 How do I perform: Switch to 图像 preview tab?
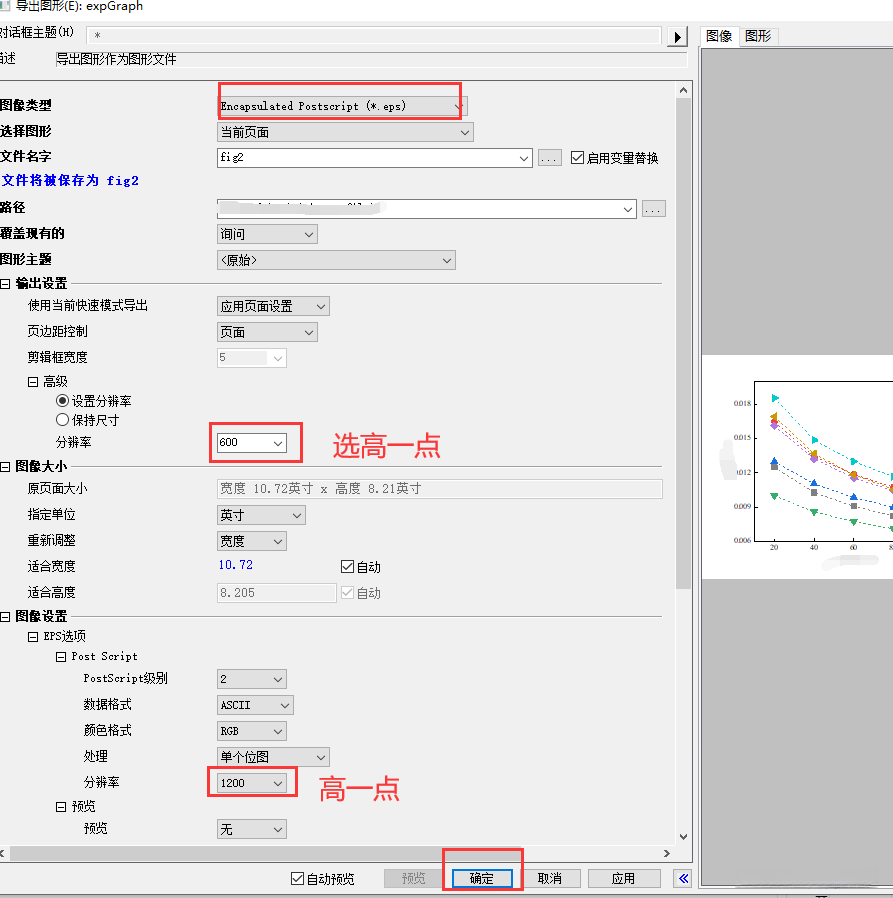click(x=719, y=36)
